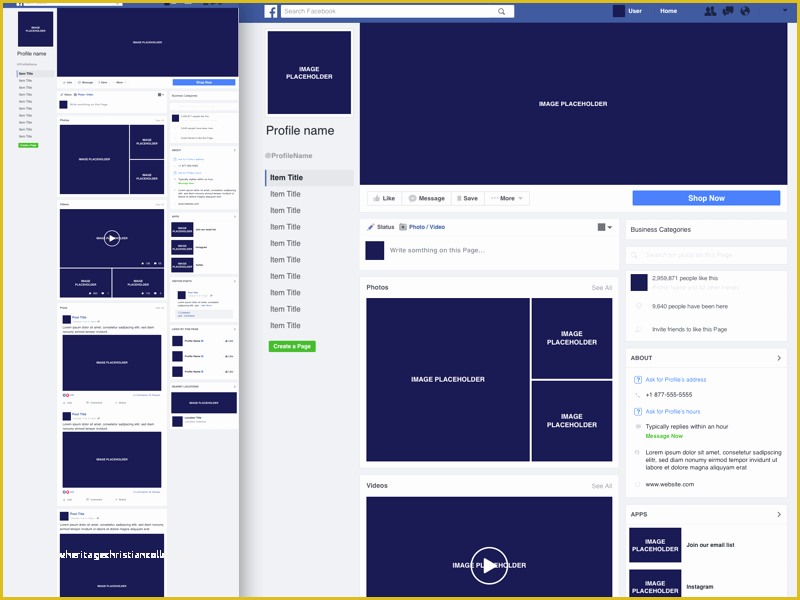Click Create a Page in the small left preview
The height and width of the screenshot is (600, 800).
tap(28, 145)
